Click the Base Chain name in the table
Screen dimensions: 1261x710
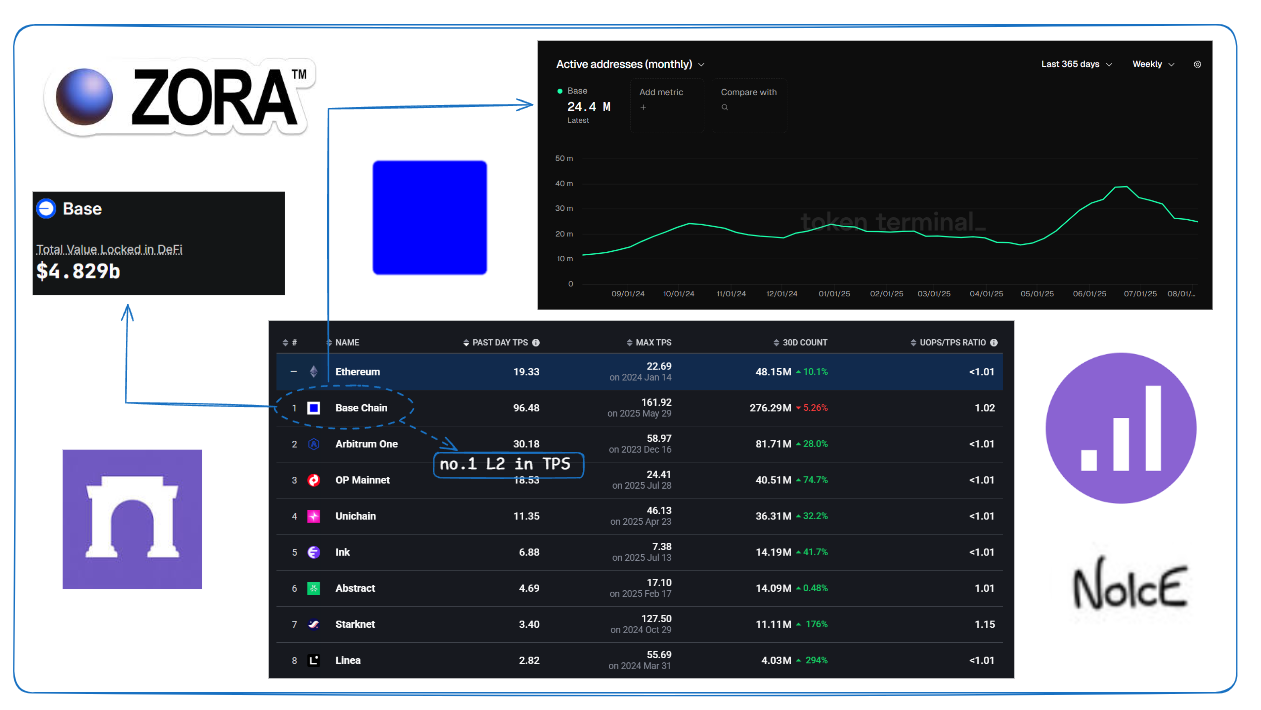tap(361, 407)
